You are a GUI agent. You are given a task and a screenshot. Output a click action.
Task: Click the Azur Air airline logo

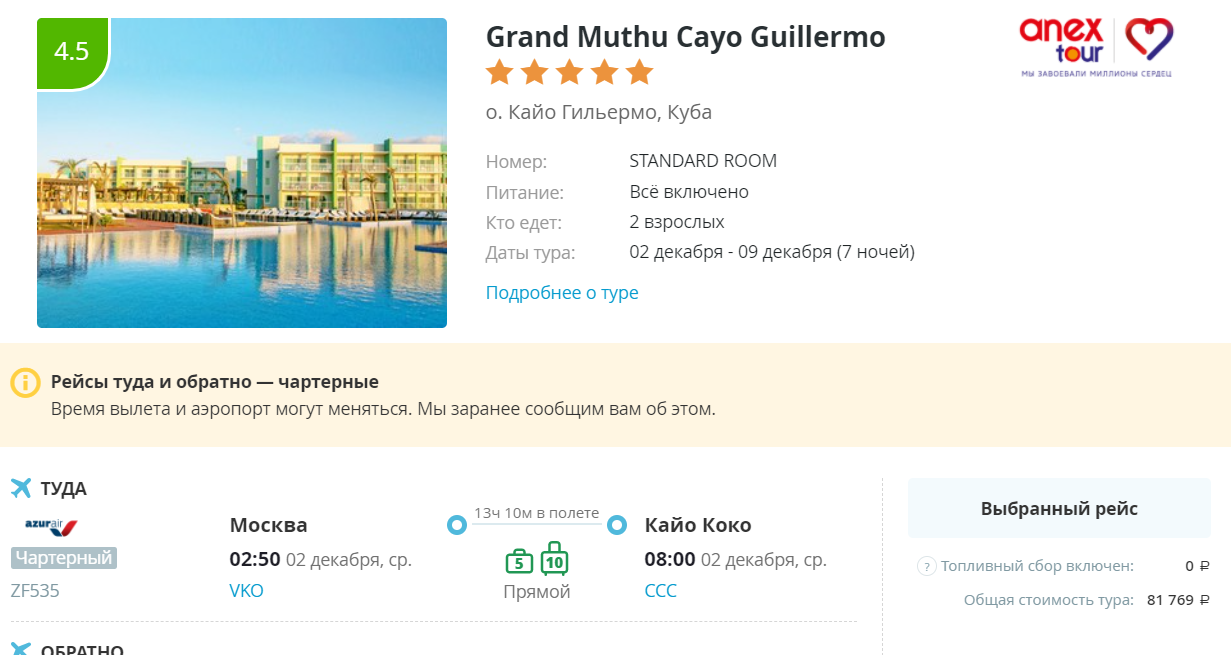click(x=51, y=526)
